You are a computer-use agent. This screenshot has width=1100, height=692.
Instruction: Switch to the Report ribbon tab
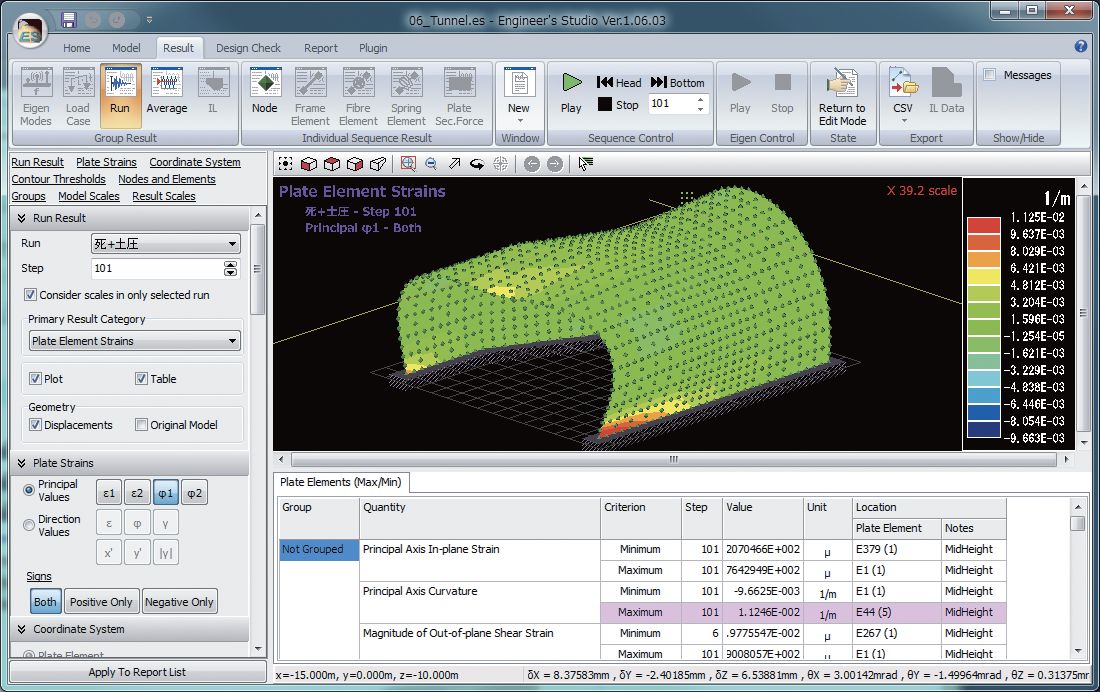pyautogui.click(x=321, y=48)
